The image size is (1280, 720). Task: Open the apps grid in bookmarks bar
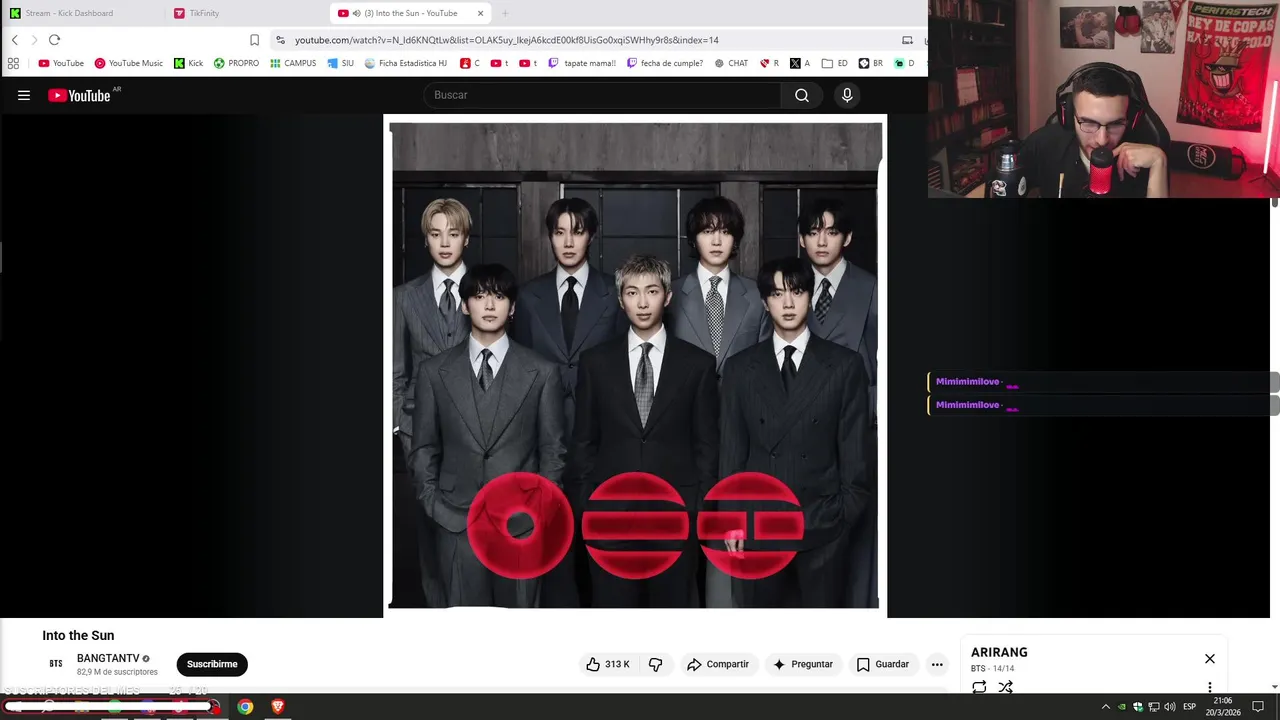tap(13, 63)
